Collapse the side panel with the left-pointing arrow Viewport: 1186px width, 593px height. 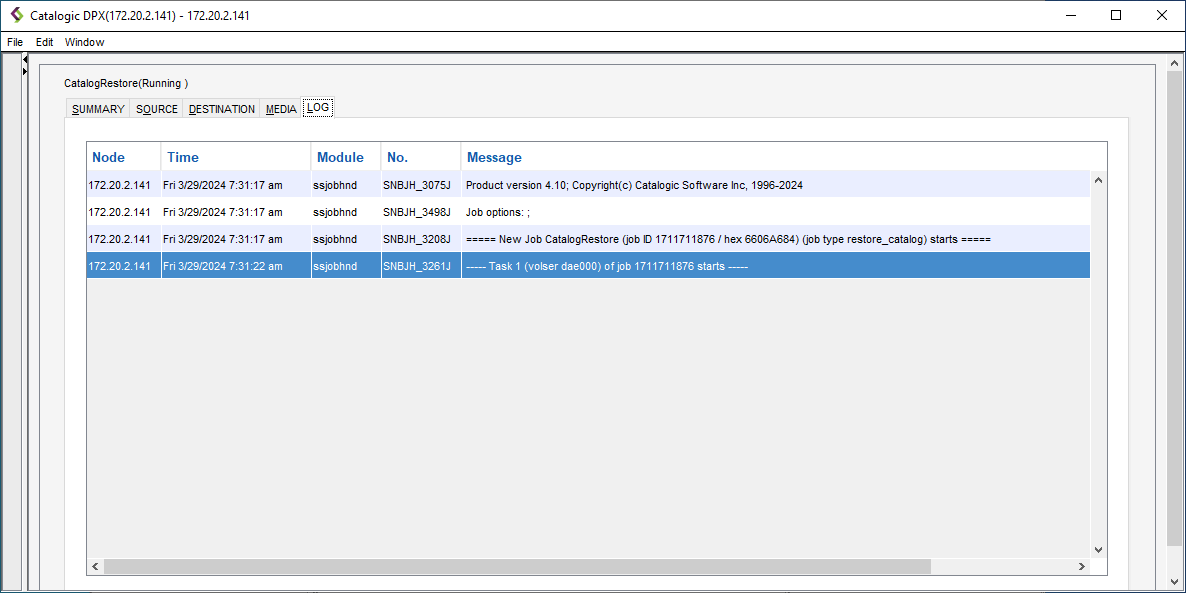pyautogui.click(x=25, y=60)
